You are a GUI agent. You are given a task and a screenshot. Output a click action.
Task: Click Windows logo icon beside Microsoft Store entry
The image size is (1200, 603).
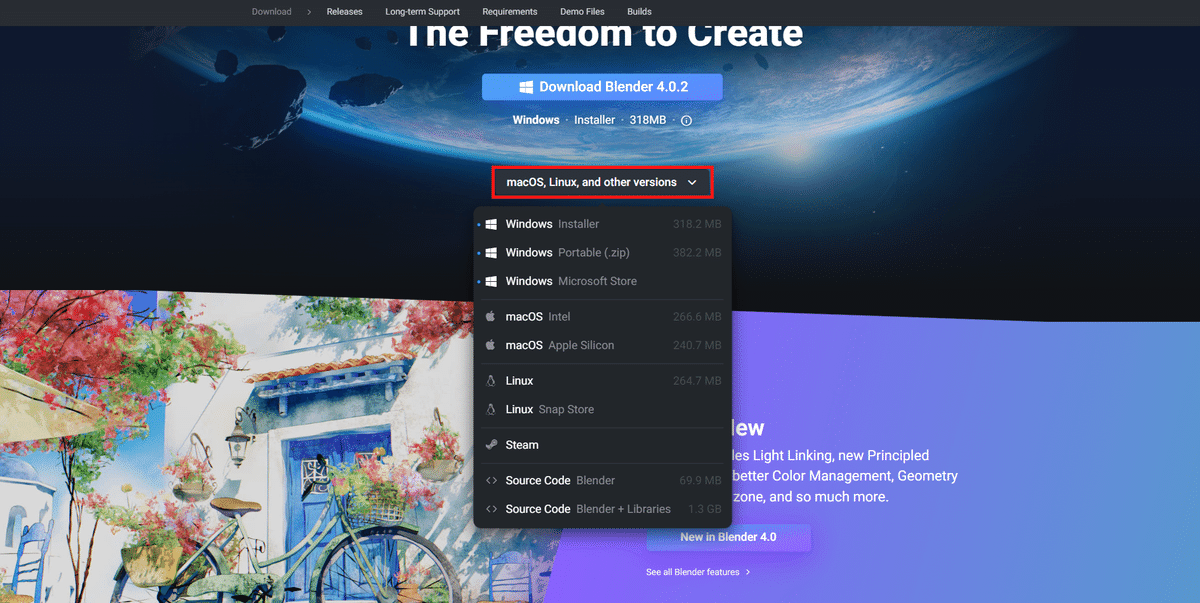(x=491, y=281)
